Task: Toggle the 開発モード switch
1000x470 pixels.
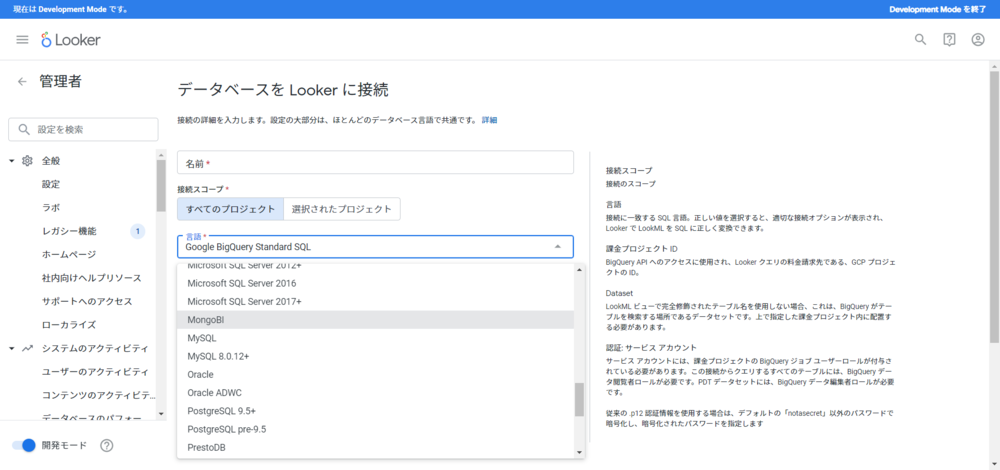Action: (x=23, y=445)
